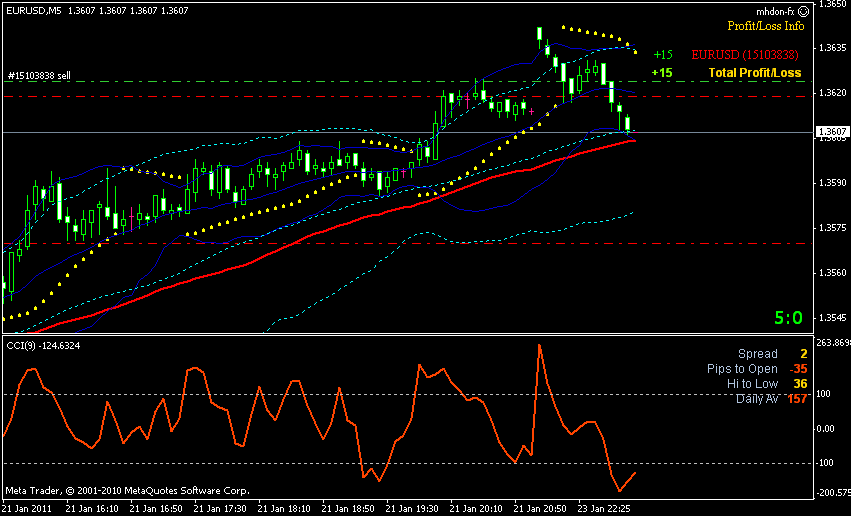Click the Pips to Open label
Image resolution: width=851 pixels, height=516 pixels.
pos(742,369)
